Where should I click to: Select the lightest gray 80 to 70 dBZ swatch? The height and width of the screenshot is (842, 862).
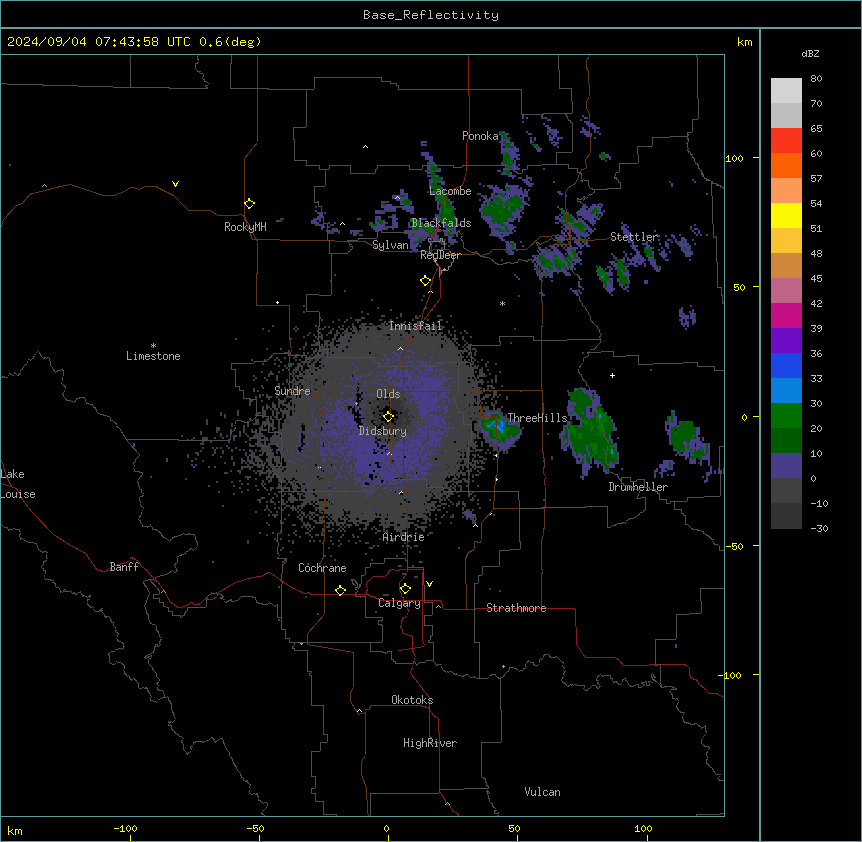[786, 91]
